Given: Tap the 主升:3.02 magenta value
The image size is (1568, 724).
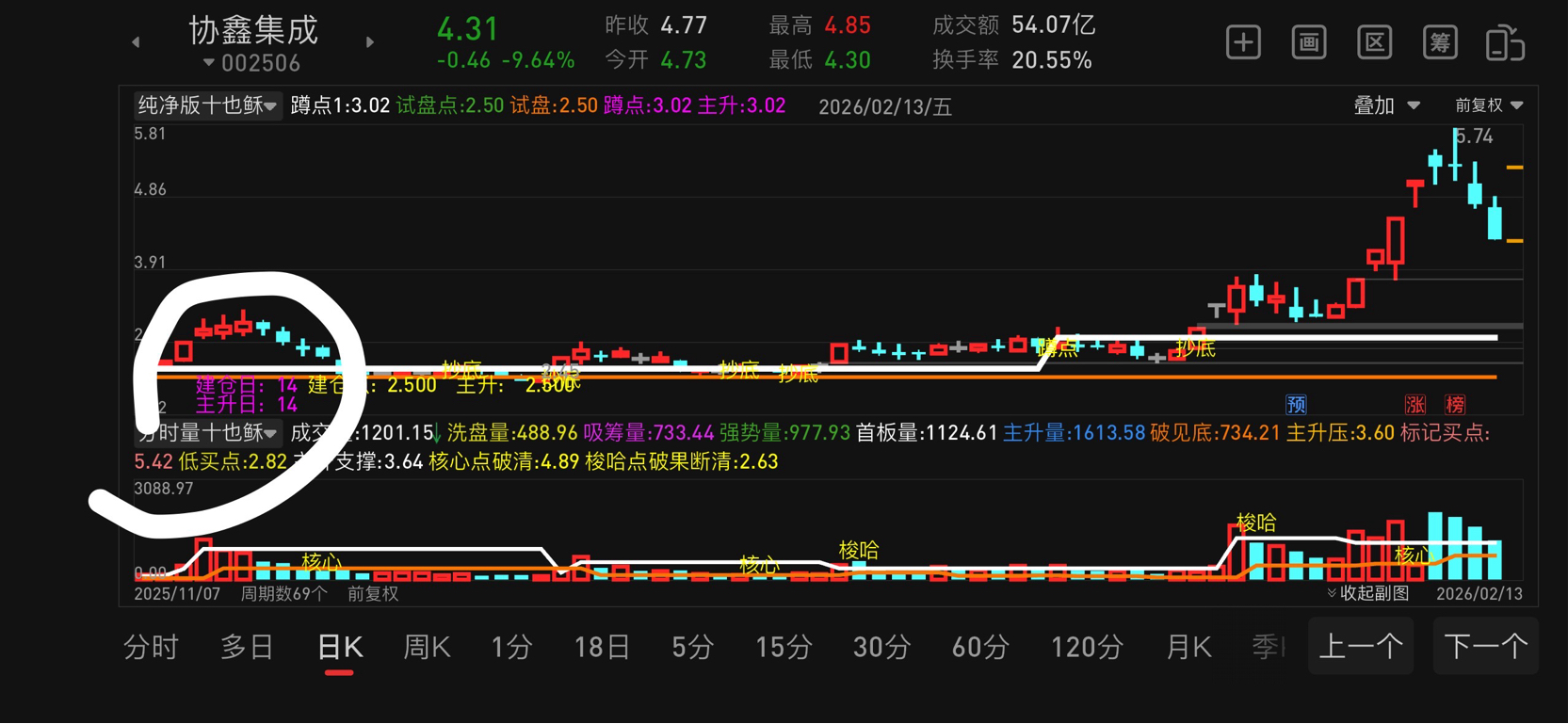Looking at the screenshot, I should click(741, 105).
